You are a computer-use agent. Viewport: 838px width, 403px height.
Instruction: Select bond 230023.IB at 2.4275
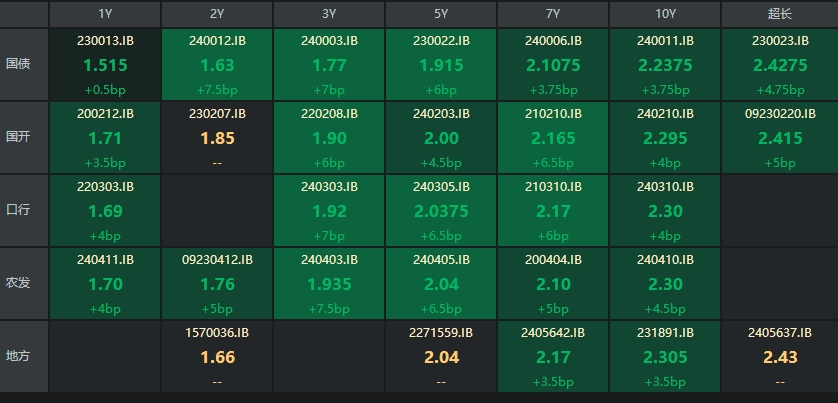point(777,64)
